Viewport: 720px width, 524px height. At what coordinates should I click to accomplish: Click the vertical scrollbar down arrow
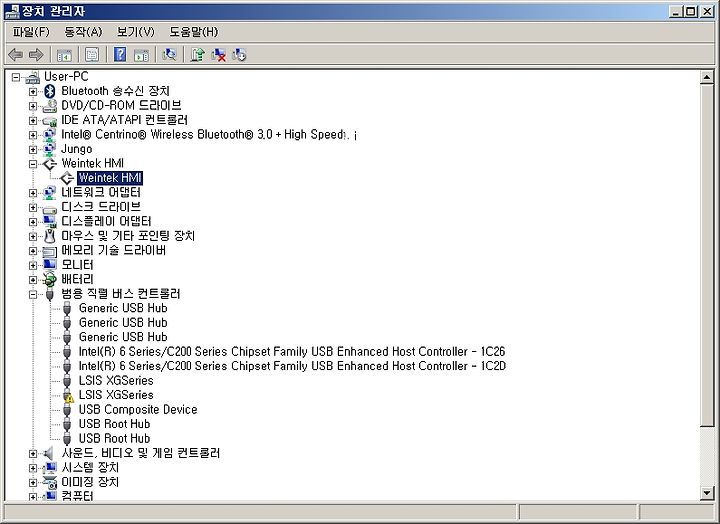(x=707, y=493)
